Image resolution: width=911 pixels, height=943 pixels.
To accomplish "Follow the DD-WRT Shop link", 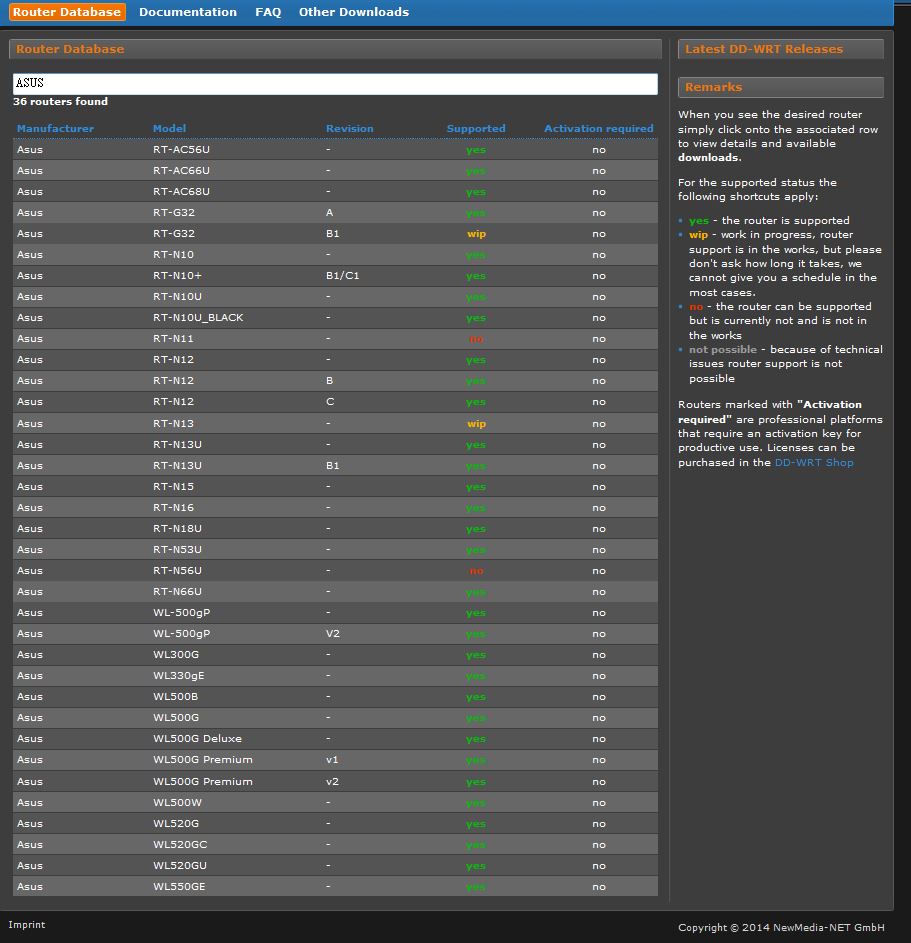I will pyautogui.click(x=814, y=462).
